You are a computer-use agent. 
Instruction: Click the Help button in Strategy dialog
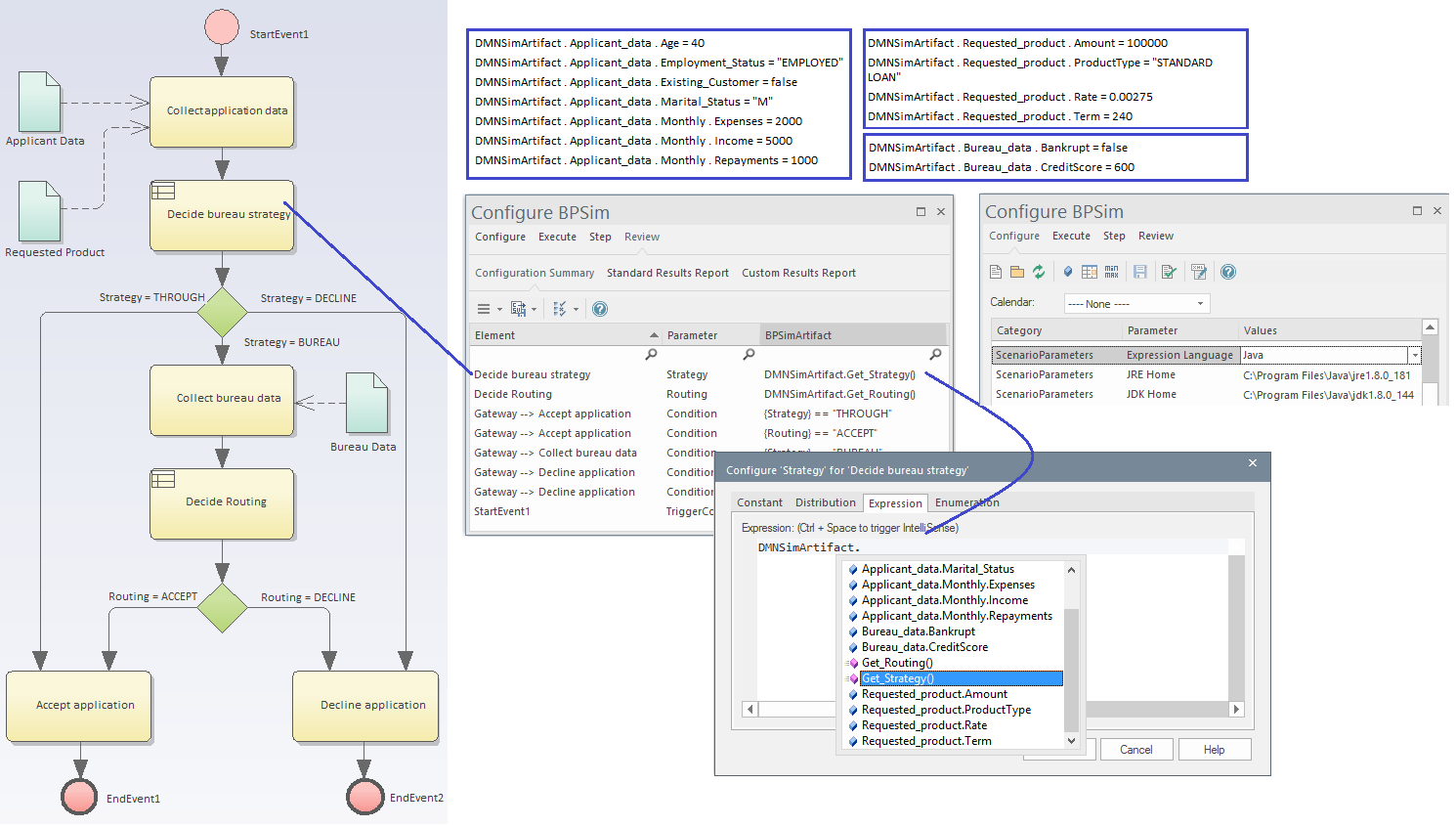(1214, 750)
